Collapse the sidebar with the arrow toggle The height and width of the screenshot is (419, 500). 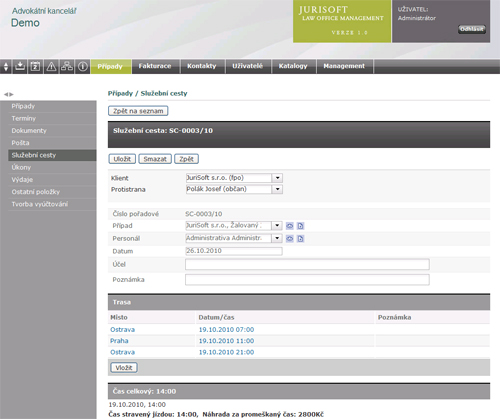point(9,94)
